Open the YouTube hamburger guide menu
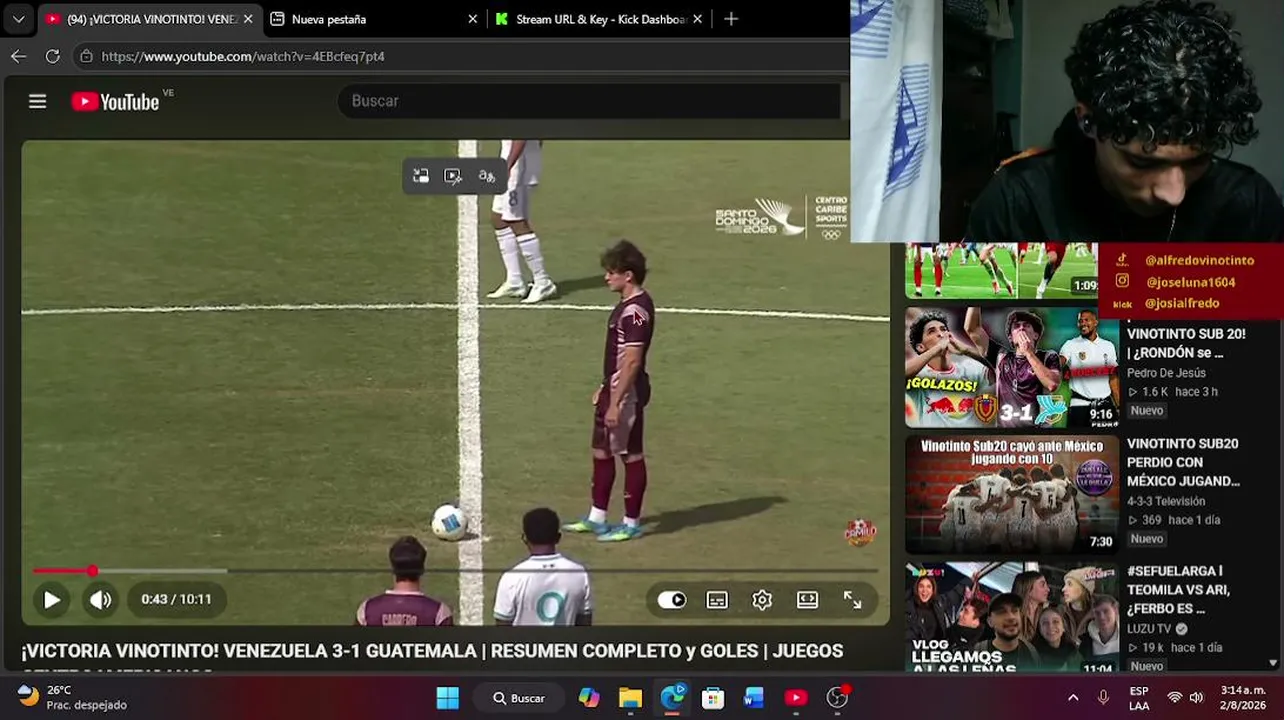Image resolution: width=1284 pixels, height=720 pixels. coord(37,101)
